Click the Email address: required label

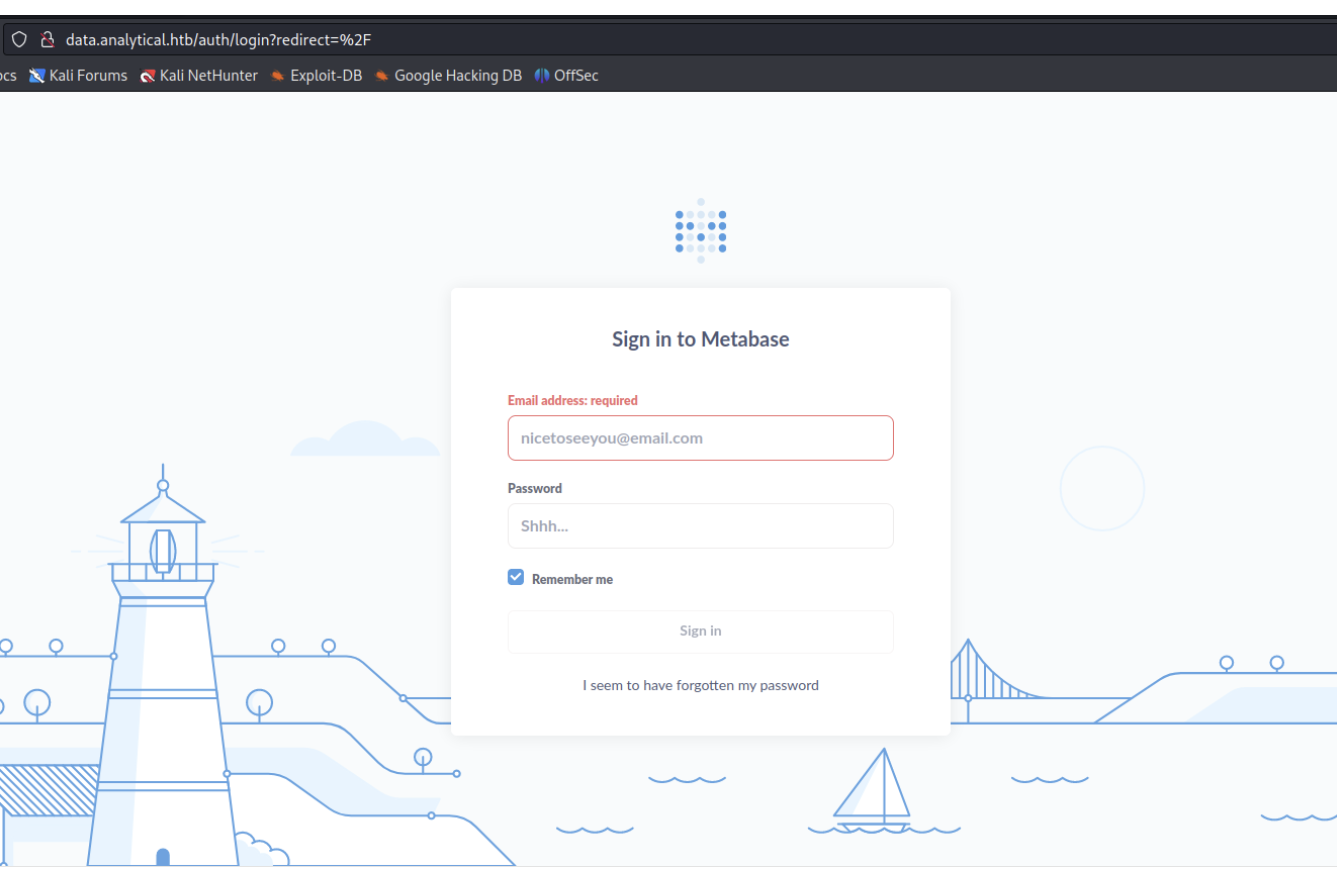tap(573, 400)
